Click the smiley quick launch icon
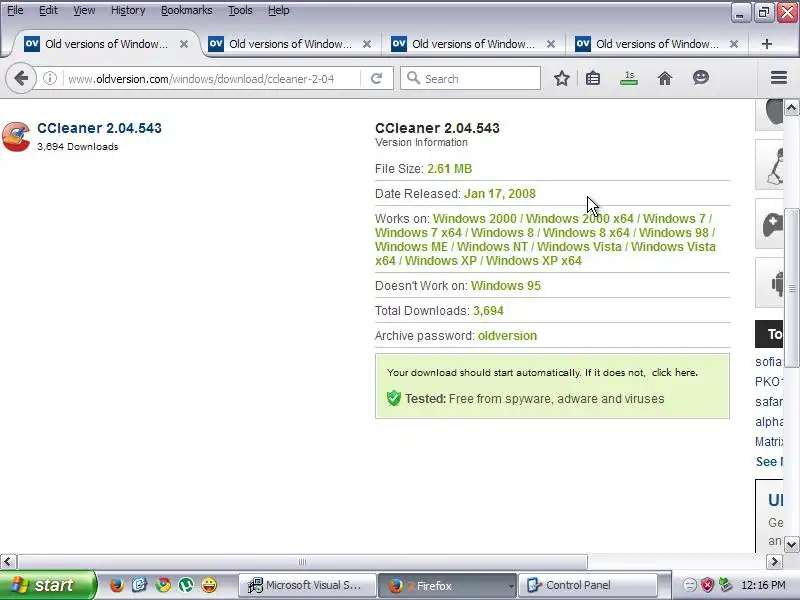This screenshot has height=600, width=800. pyautogui.click(x=209, y=585)
